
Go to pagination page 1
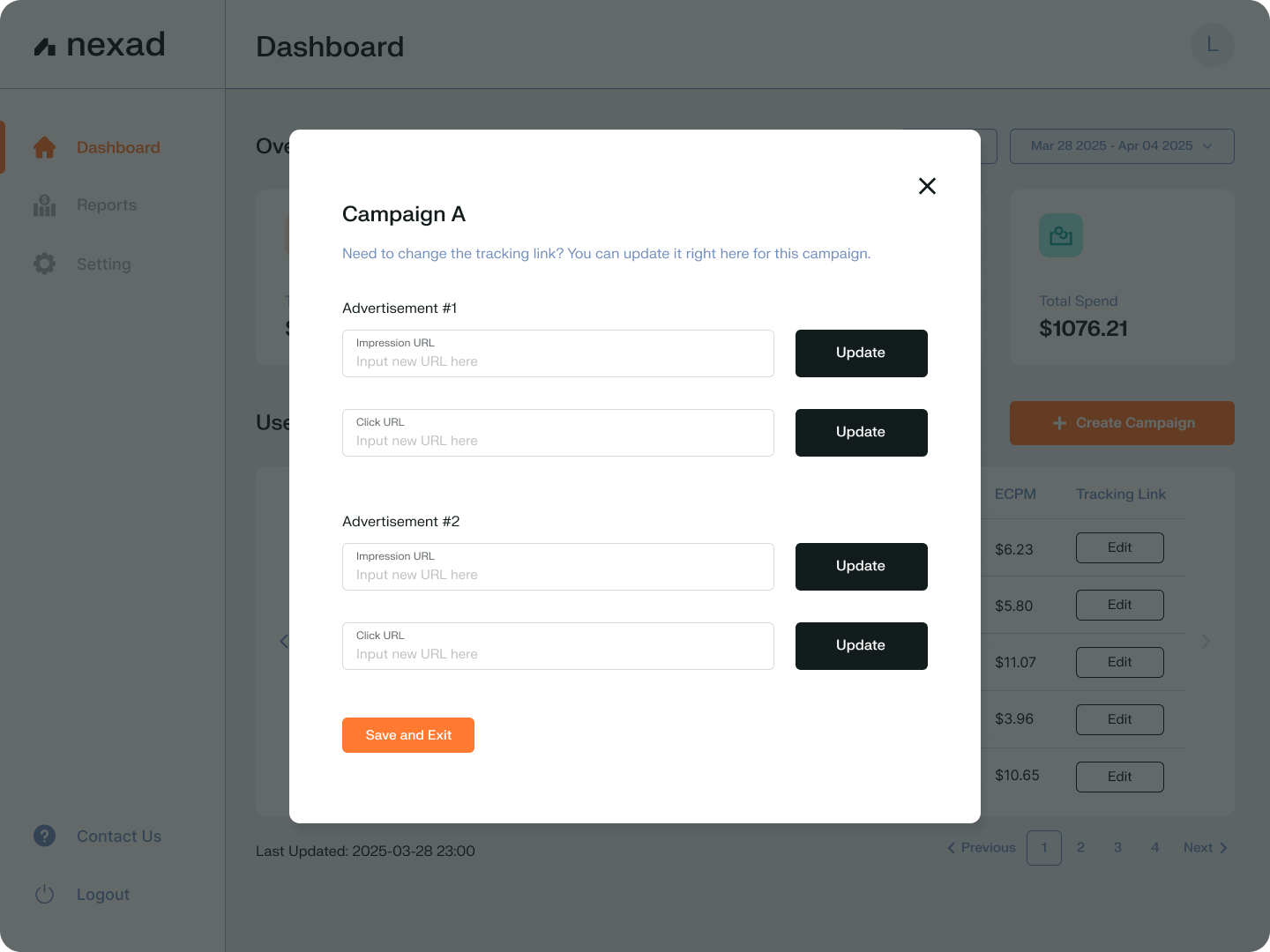1044,848
